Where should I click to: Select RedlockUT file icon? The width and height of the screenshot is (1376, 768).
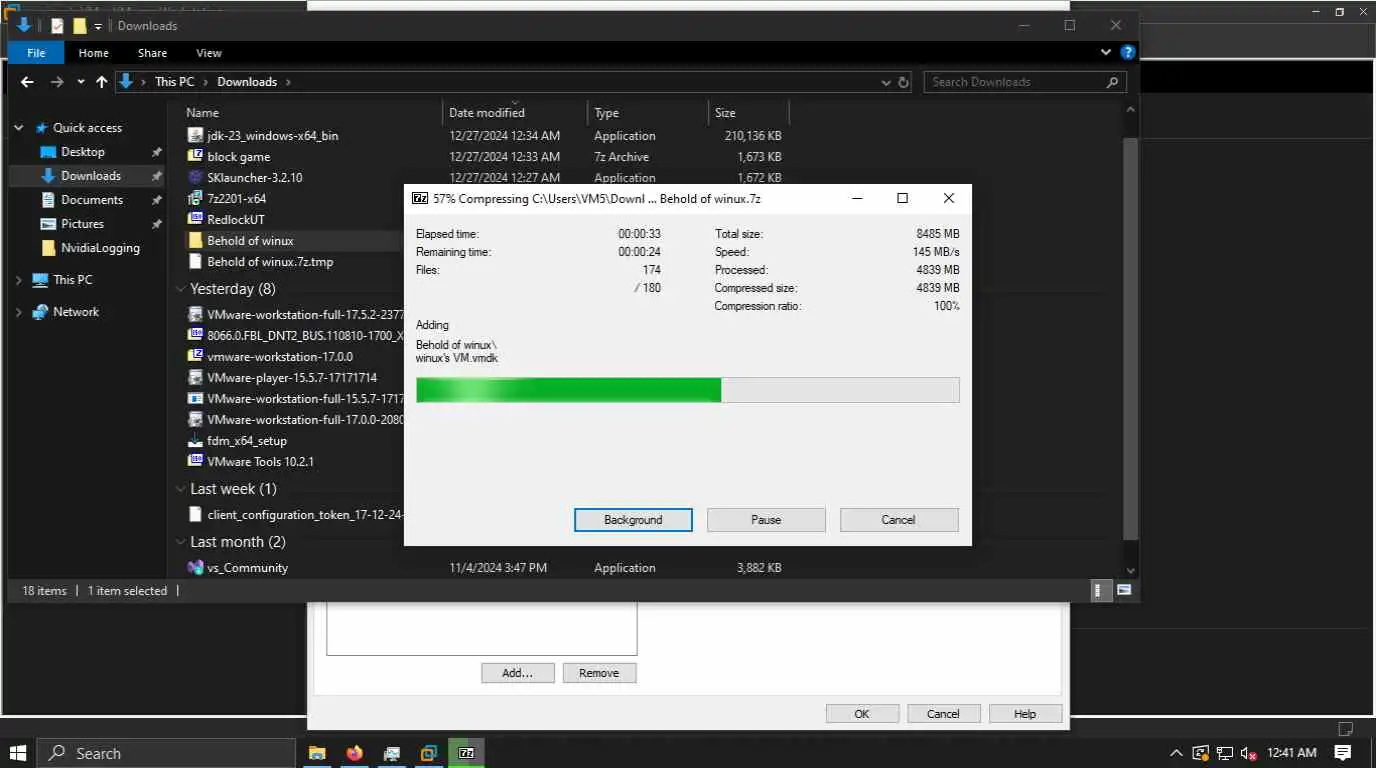click(196, 219)
